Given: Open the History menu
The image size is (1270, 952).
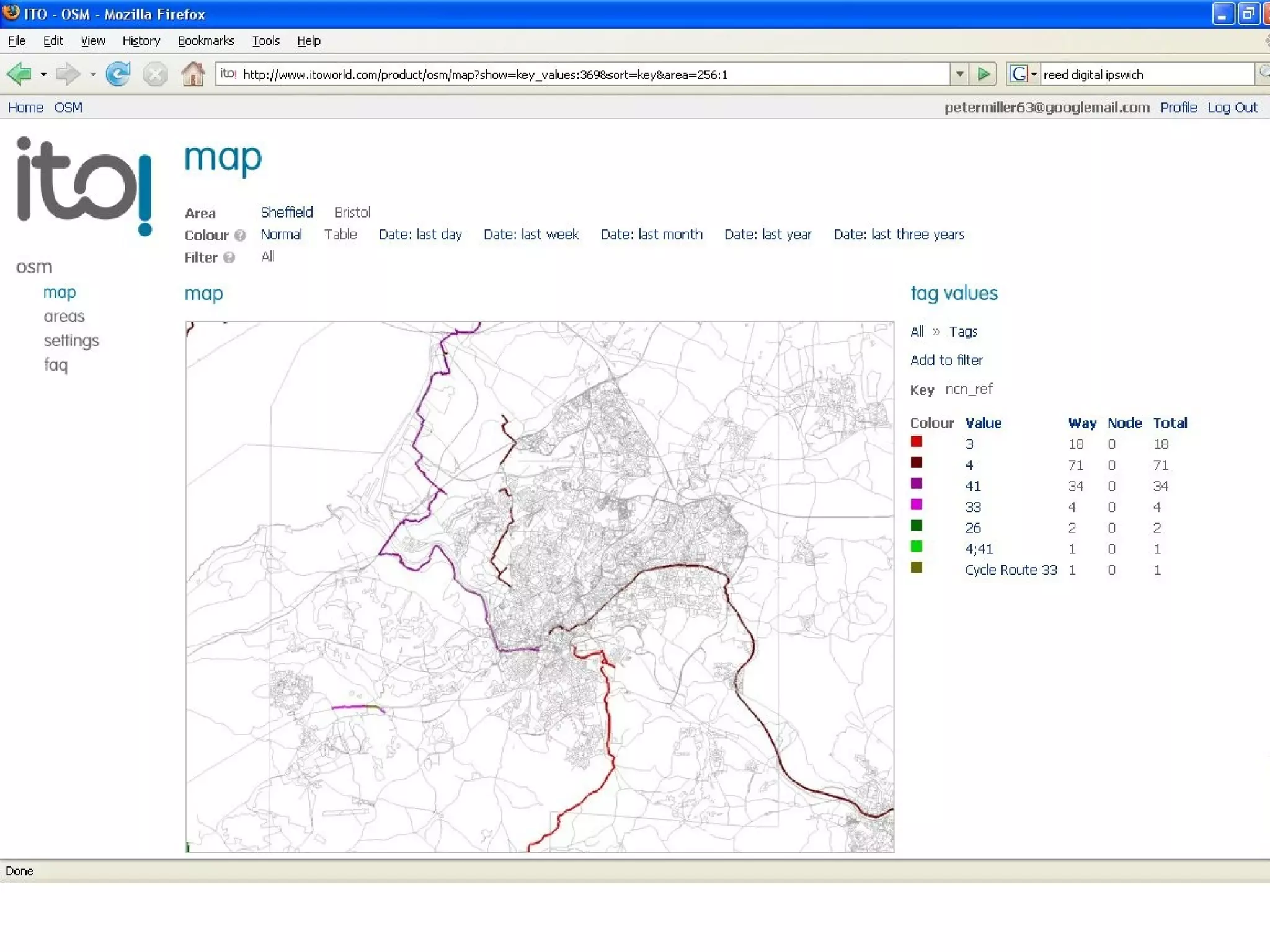Looking at the screenshot, I should click(x=141, y=41).
